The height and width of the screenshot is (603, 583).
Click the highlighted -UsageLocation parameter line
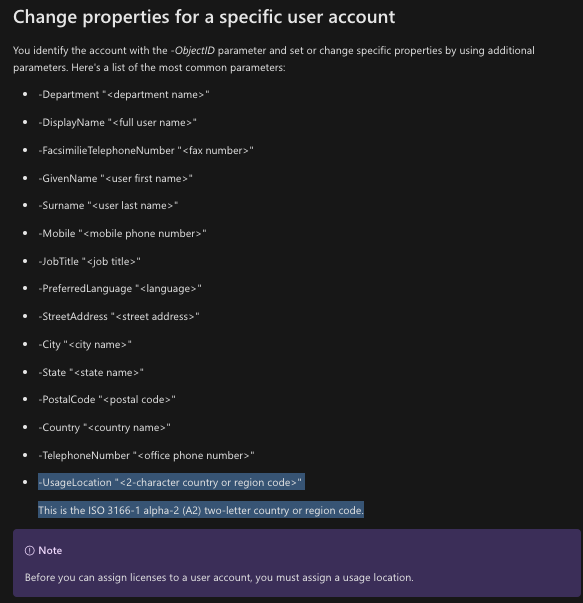pyautogui.click(x=172, y=482)
